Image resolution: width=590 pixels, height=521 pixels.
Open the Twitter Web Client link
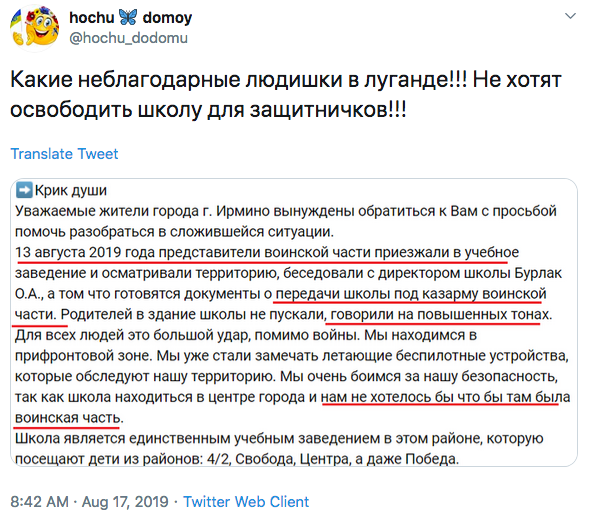coord(246,502)
